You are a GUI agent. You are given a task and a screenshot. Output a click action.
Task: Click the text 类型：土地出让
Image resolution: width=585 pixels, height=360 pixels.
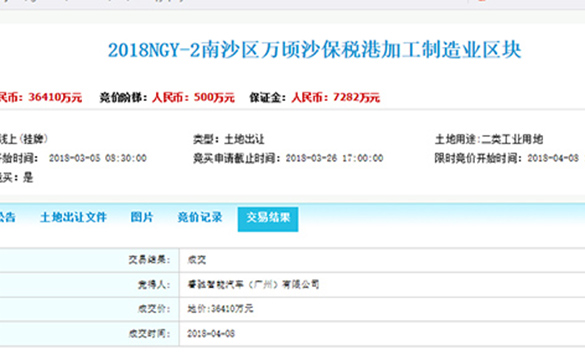click(229, 139)
